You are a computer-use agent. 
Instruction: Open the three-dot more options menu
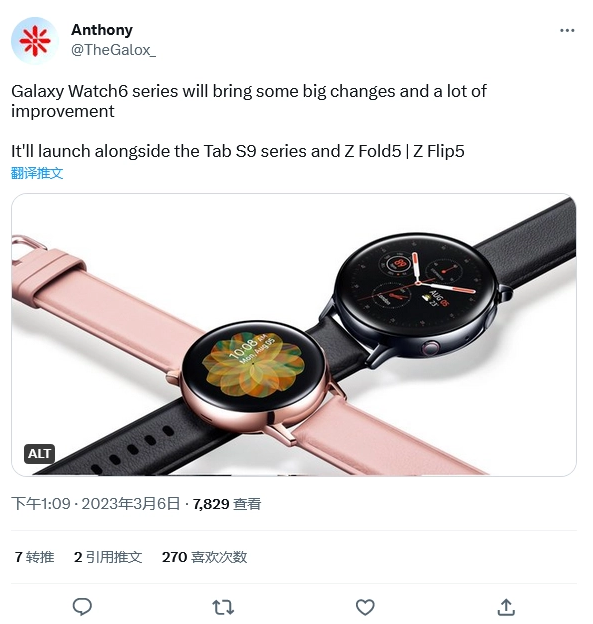(x=567, y=30)
